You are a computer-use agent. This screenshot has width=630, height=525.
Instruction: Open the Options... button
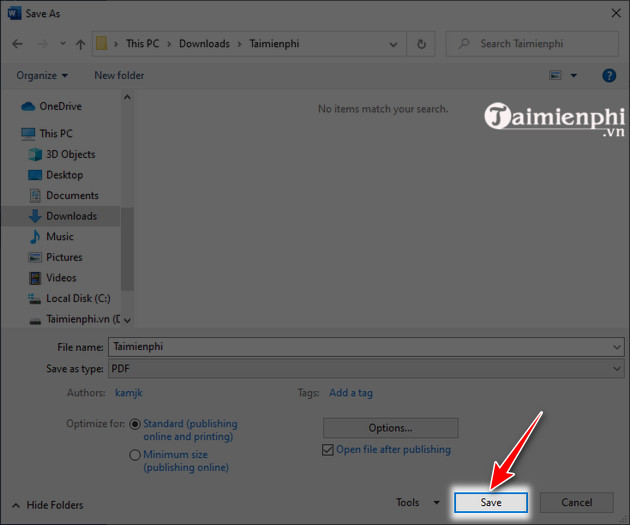coord(390,428)
